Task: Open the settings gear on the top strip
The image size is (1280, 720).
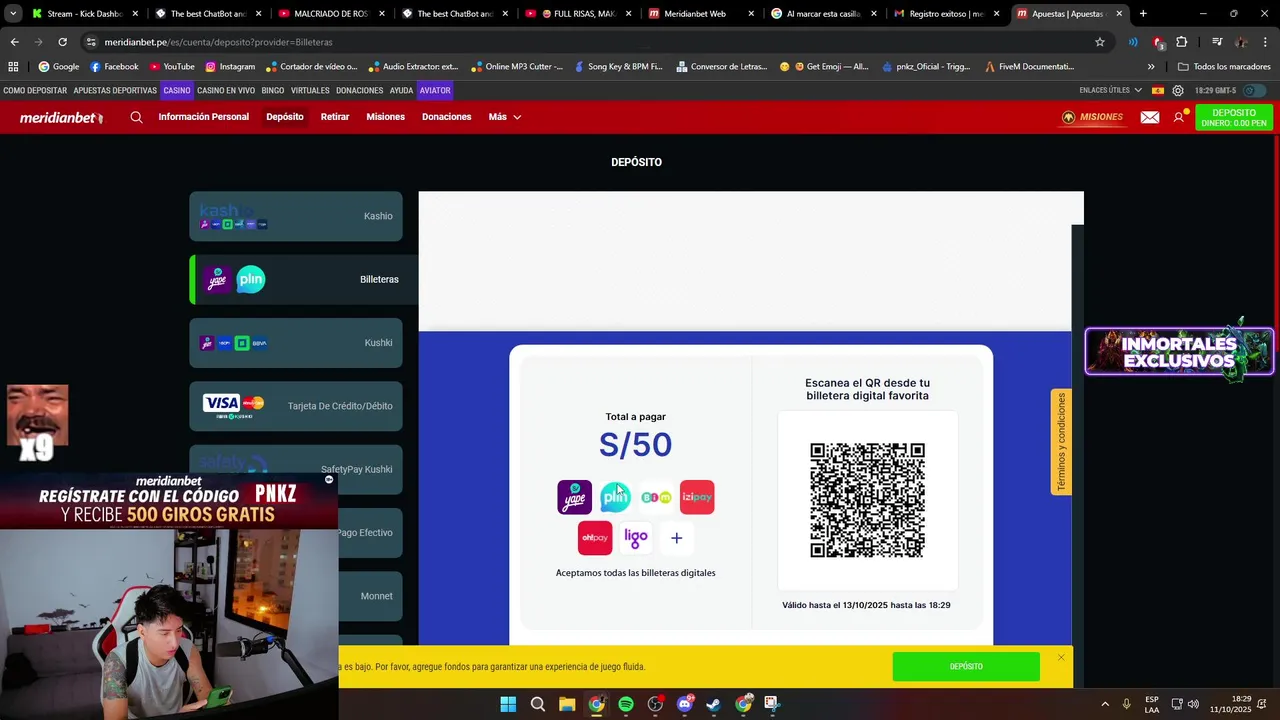Action: tap(1178, 90)
